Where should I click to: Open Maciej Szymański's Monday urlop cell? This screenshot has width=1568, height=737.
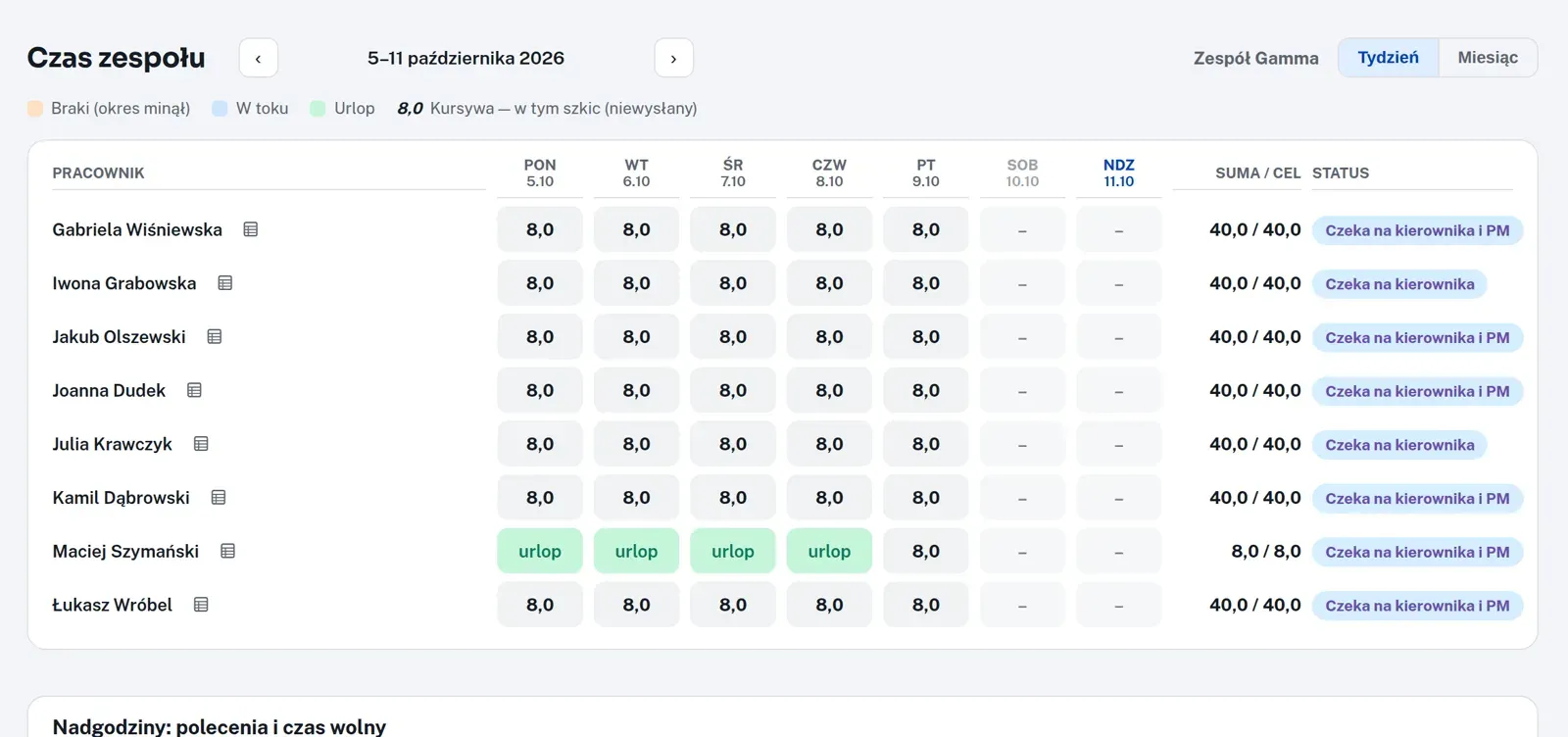click(540, 551)
